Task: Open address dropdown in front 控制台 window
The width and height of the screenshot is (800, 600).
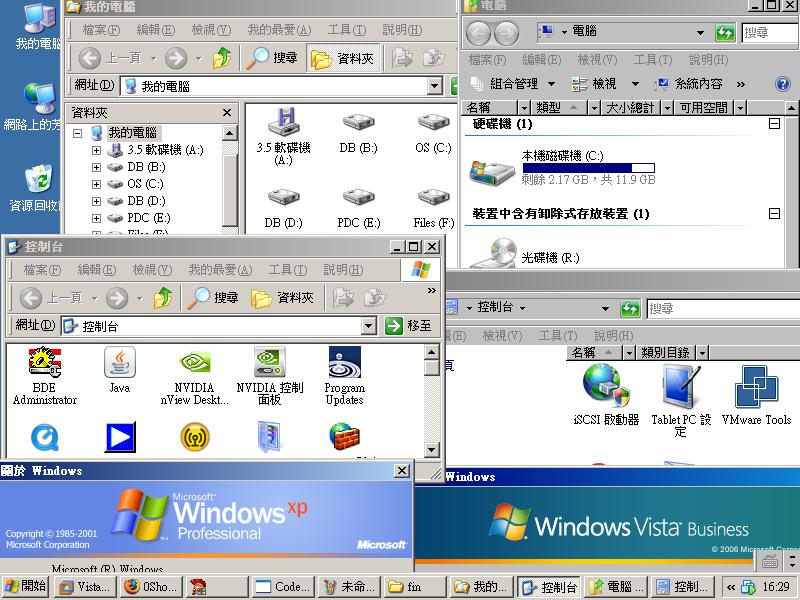Action: pos(368,326)
